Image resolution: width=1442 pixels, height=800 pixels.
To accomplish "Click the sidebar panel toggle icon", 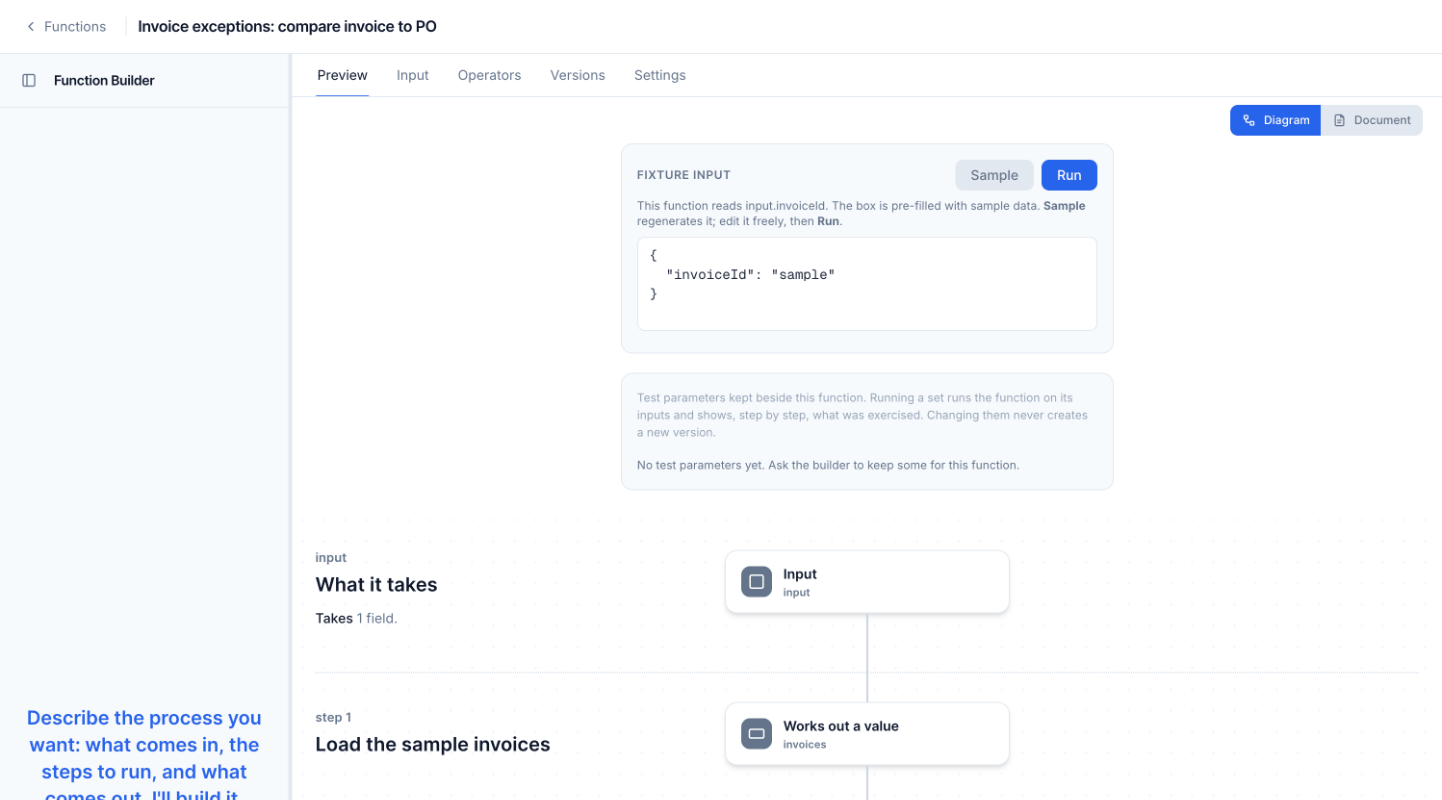I will [29, 80].
